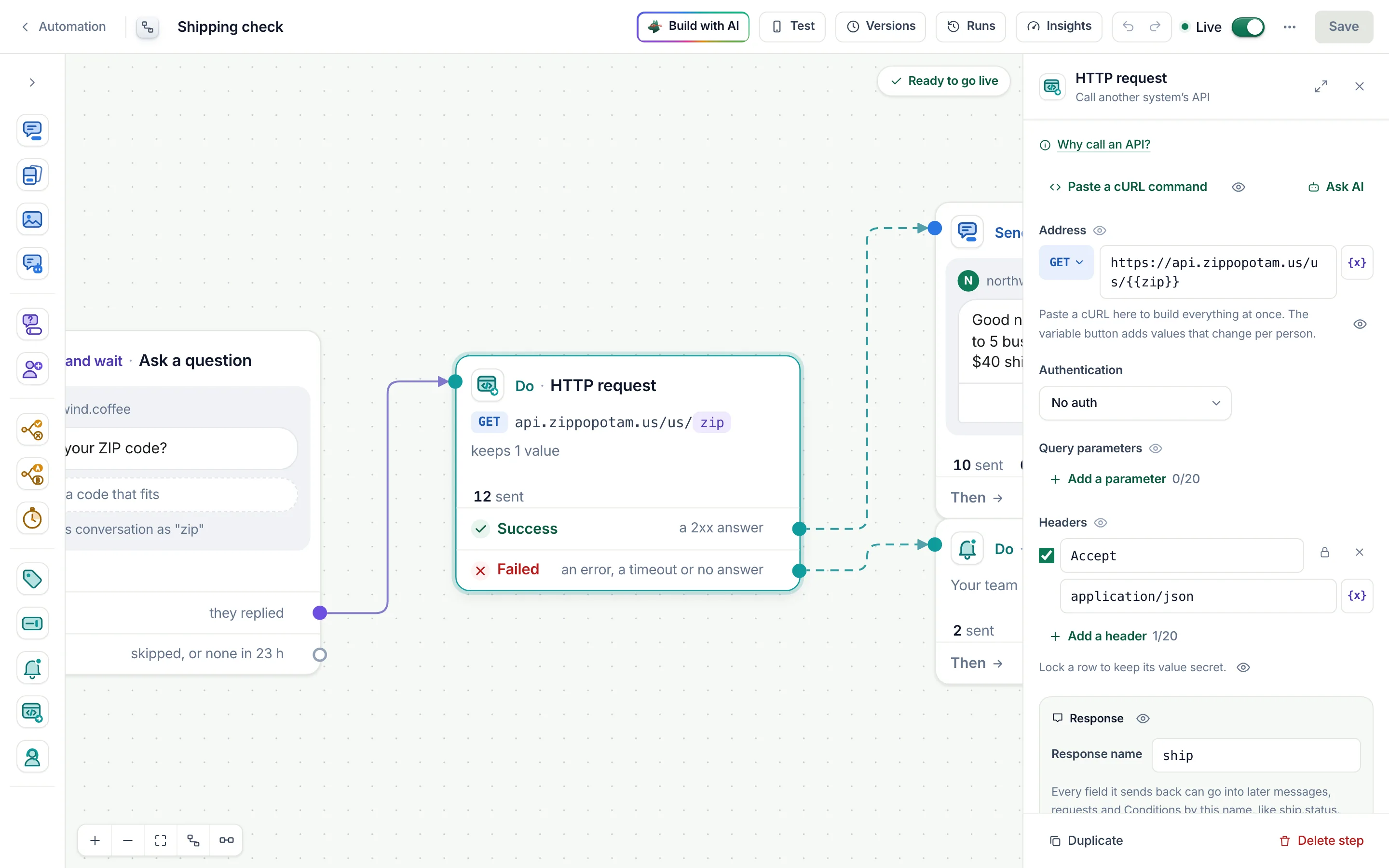Click Paste a cURL command

pyautogui.click(x=1129, y=187)
